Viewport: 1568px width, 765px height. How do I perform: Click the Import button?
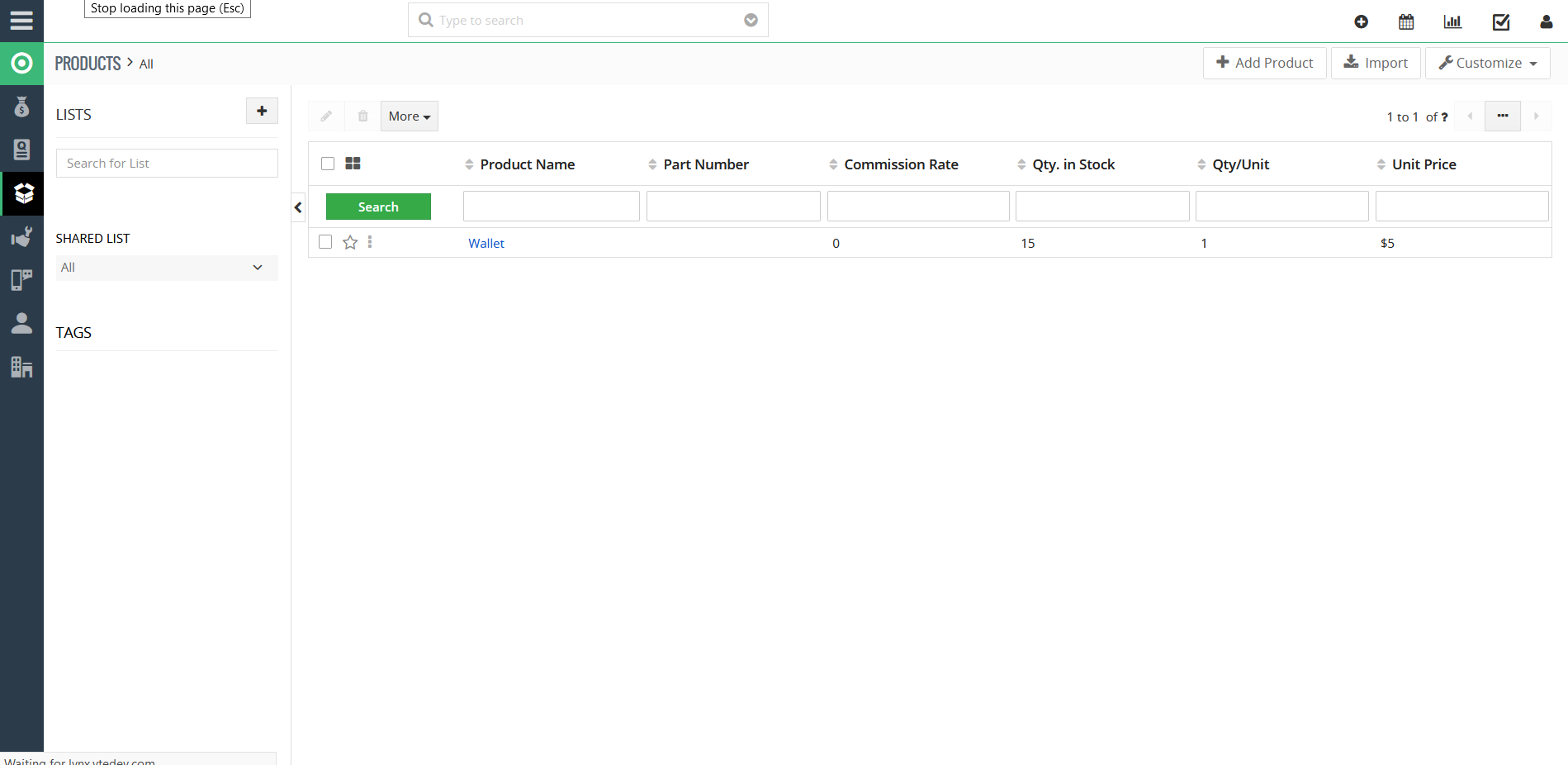pos(1376,63)
